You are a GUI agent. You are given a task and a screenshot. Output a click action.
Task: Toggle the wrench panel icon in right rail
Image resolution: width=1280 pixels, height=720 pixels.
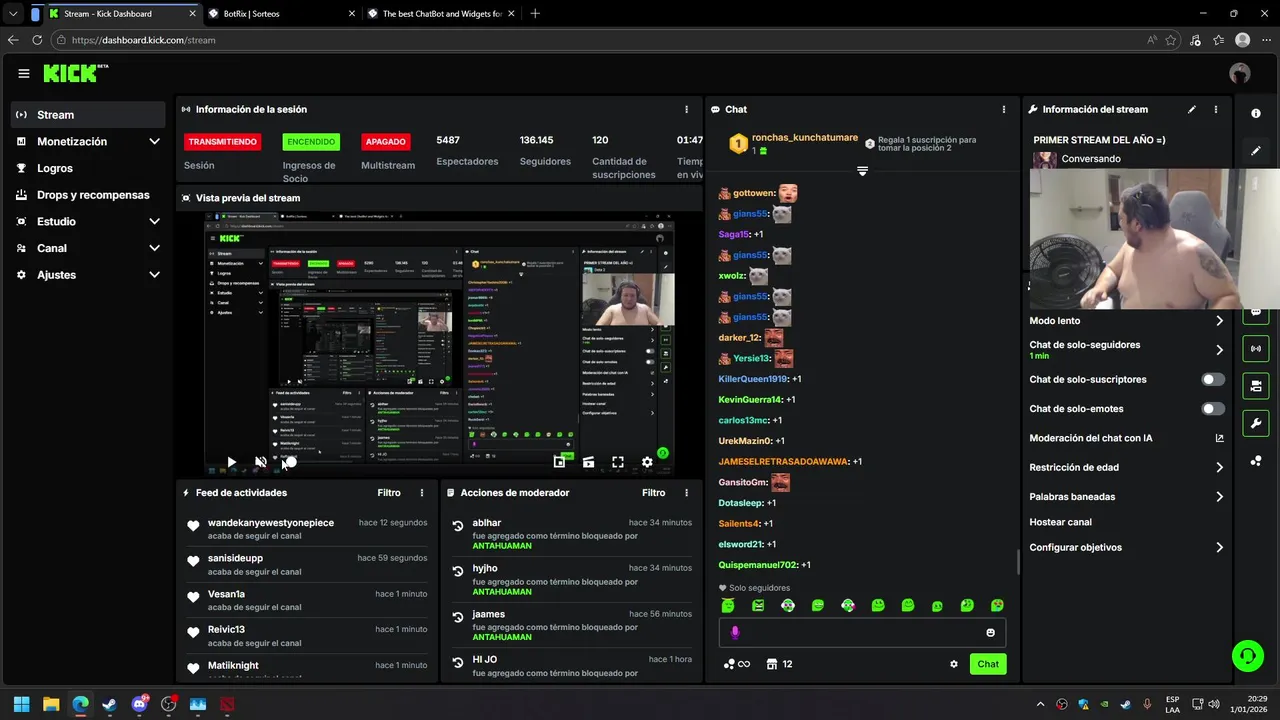[1256, 423]
